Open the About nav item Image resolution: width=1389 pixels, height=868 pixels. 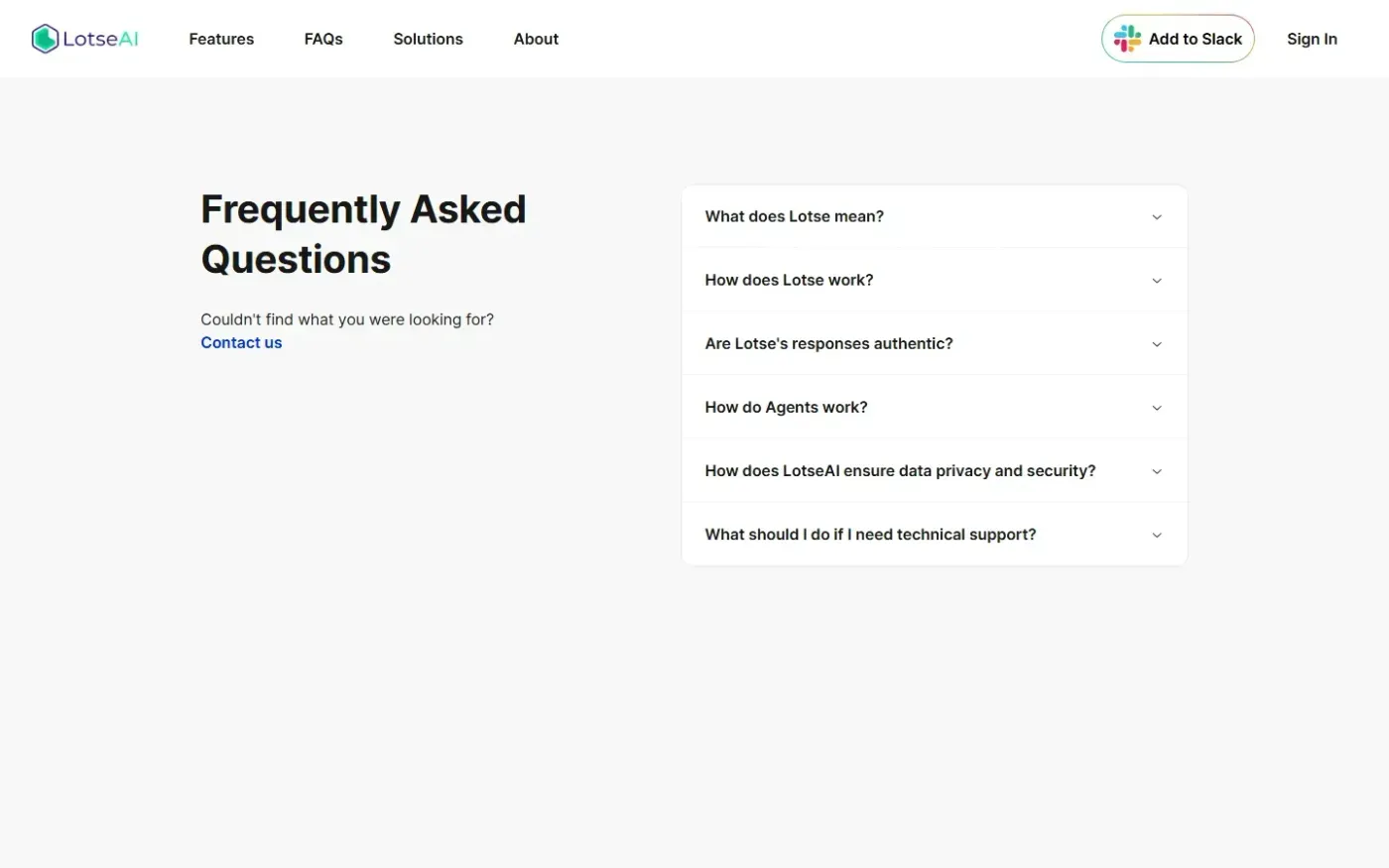(x=536, y=39)
